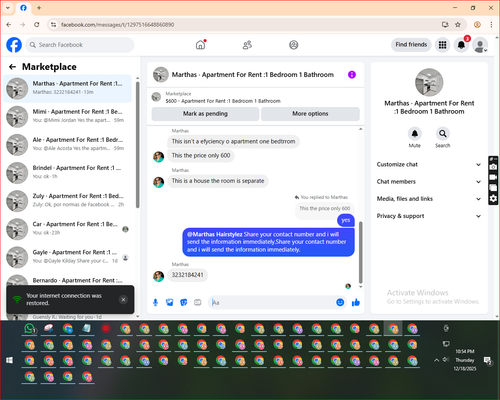The image size is (500, 400).
Task: Open the Facebook home logo
Action: (14, 45)
